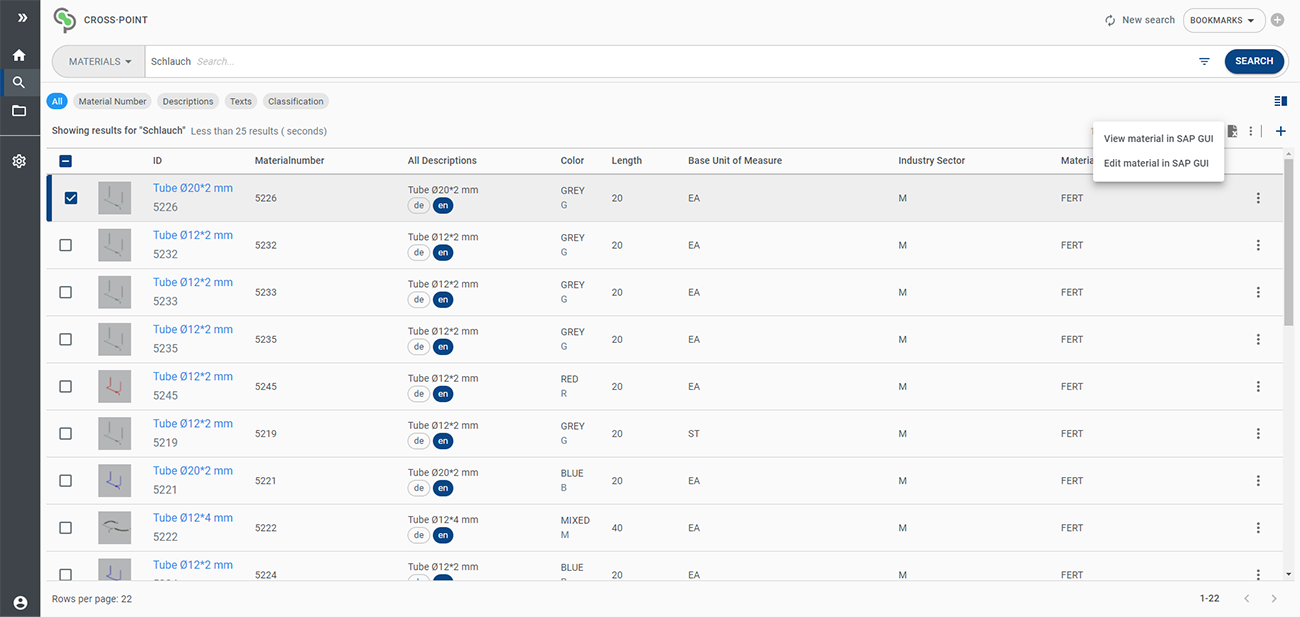Open the row actions menu for 5235
1300x617 pixels.
[x=1258, y=339]
